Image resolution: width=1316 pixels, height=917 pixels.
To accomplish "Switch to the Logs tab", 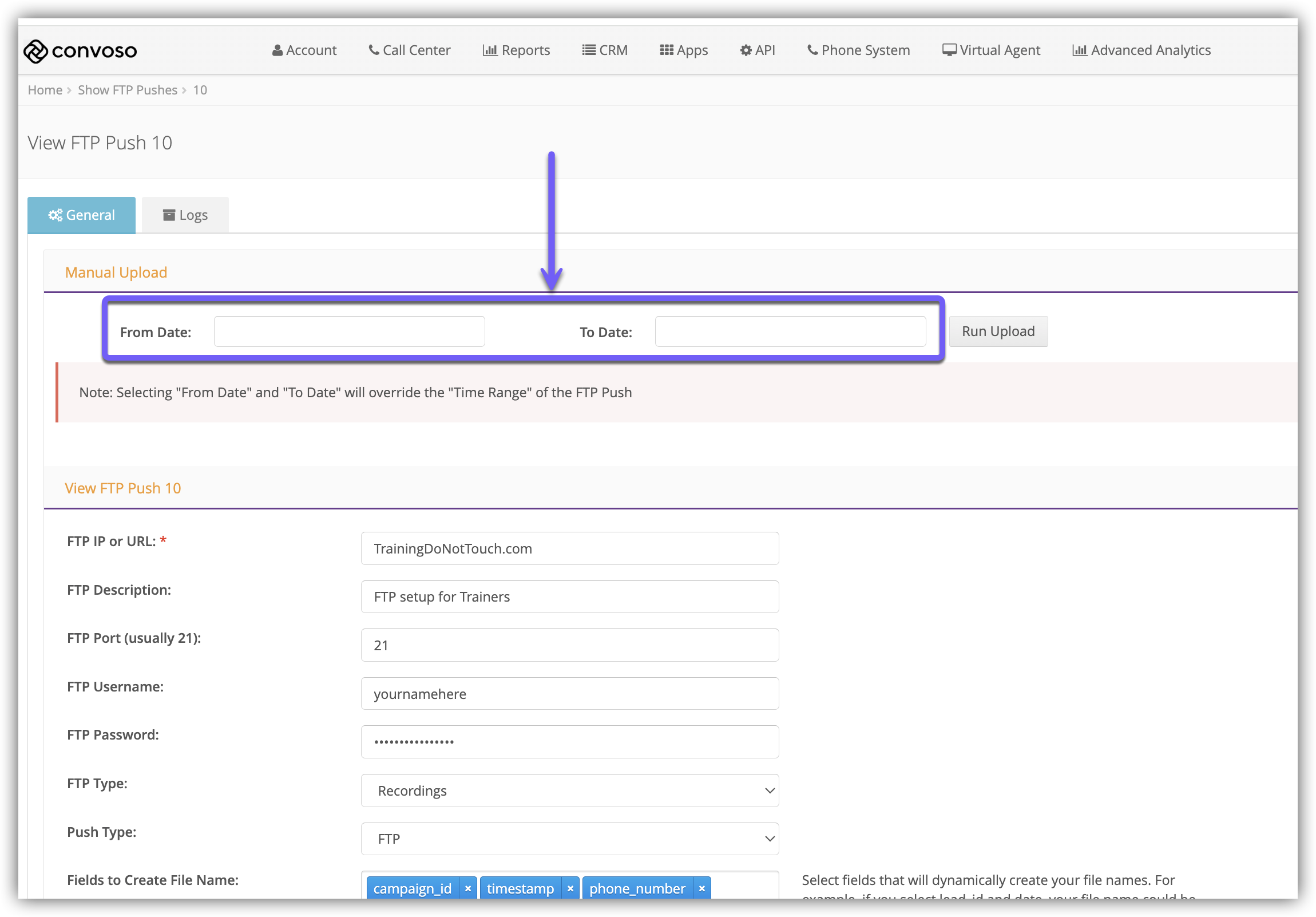I will tap(185, 215).
